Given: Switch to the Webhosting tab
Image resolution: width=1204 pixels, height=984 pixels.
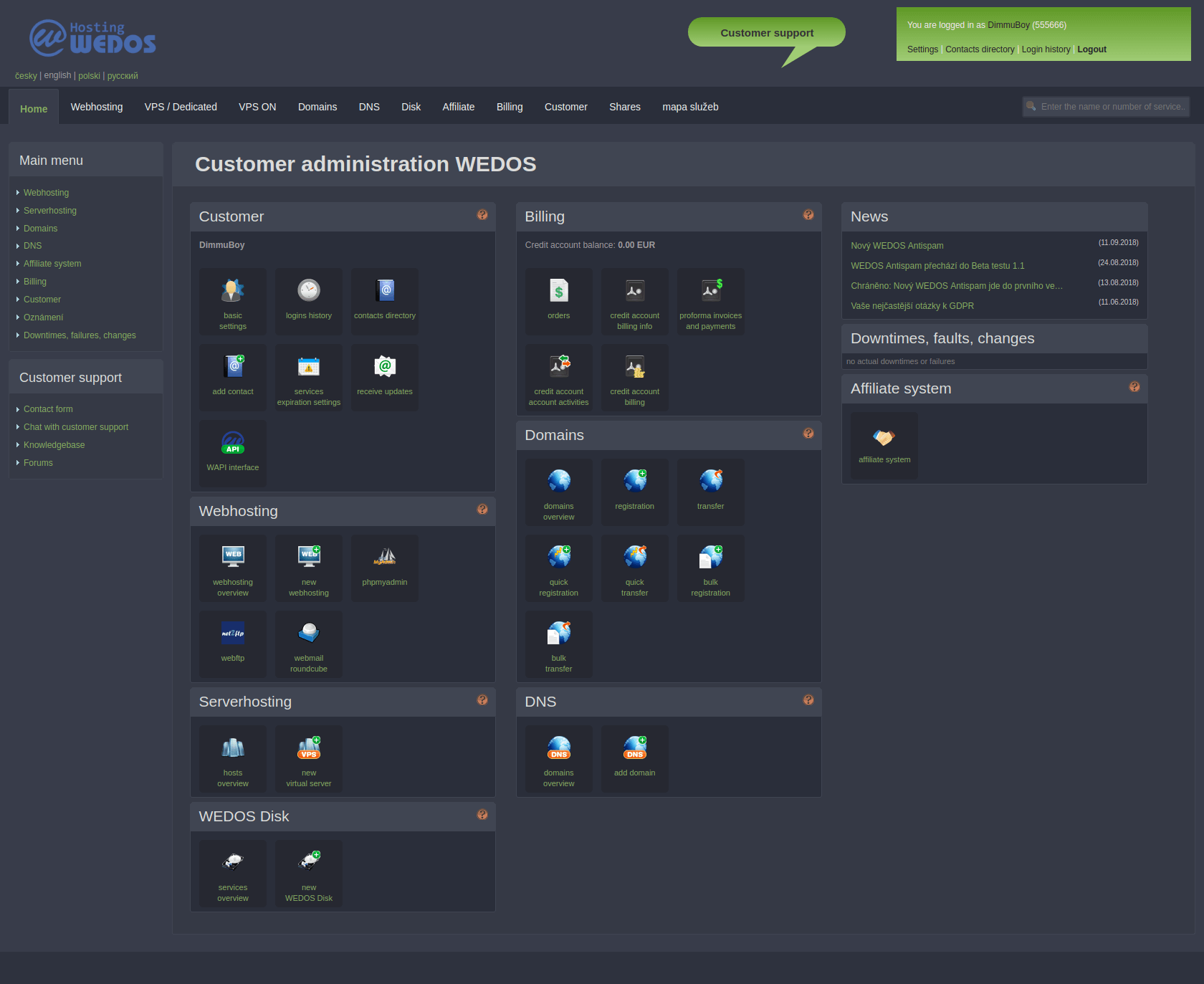Looking at the screenshot, I should [97, 107].
